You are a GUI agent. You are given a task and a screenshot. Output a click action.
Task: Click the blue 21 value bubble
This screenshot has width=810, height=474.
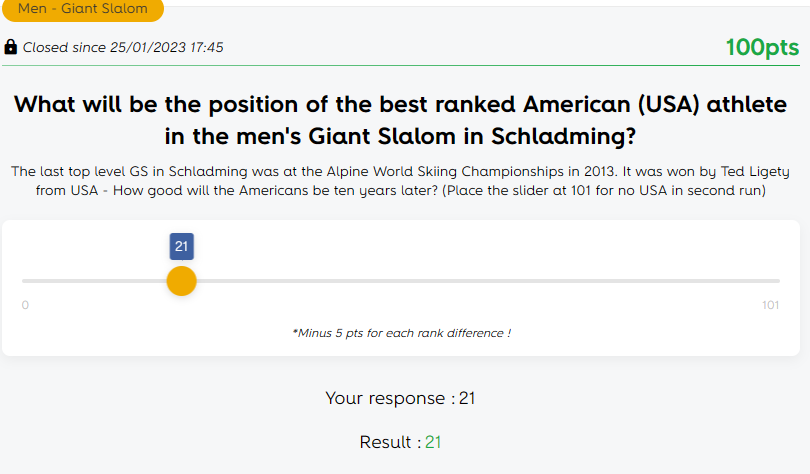[x=181, y=246]
